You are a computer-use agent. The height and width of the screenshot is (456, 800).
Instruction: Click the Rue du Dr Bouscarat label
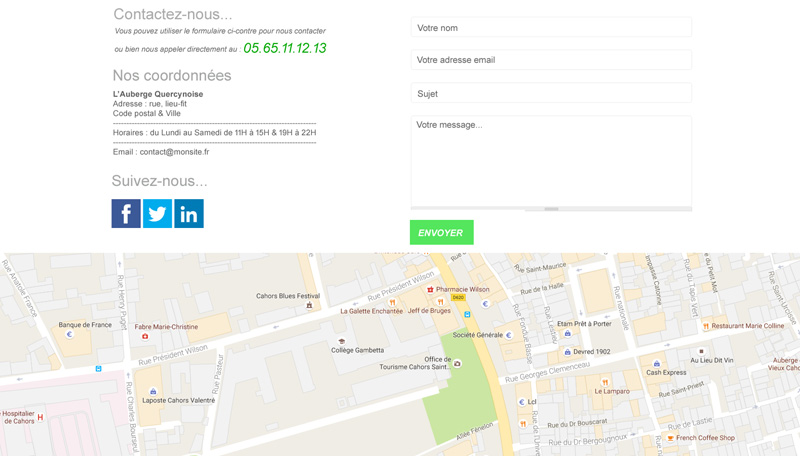[x=578, y=423]
